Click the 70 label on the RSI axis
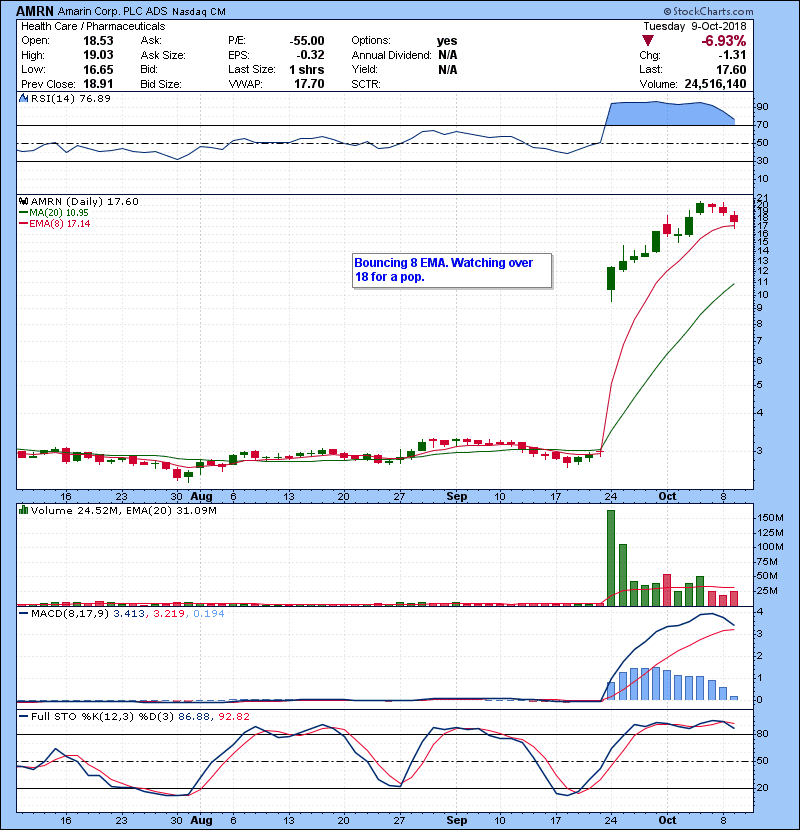The height and width of the screenshot is (830, 800). (x=762, y=125)
